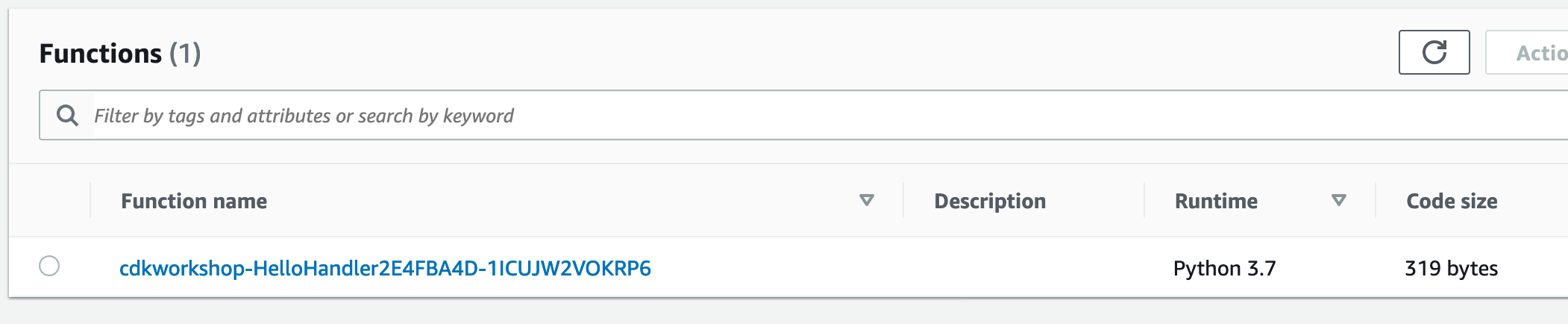Click divider between Runtime and Code size
The width and height of the screenshot is (1568, 324).
(1376, 200)
